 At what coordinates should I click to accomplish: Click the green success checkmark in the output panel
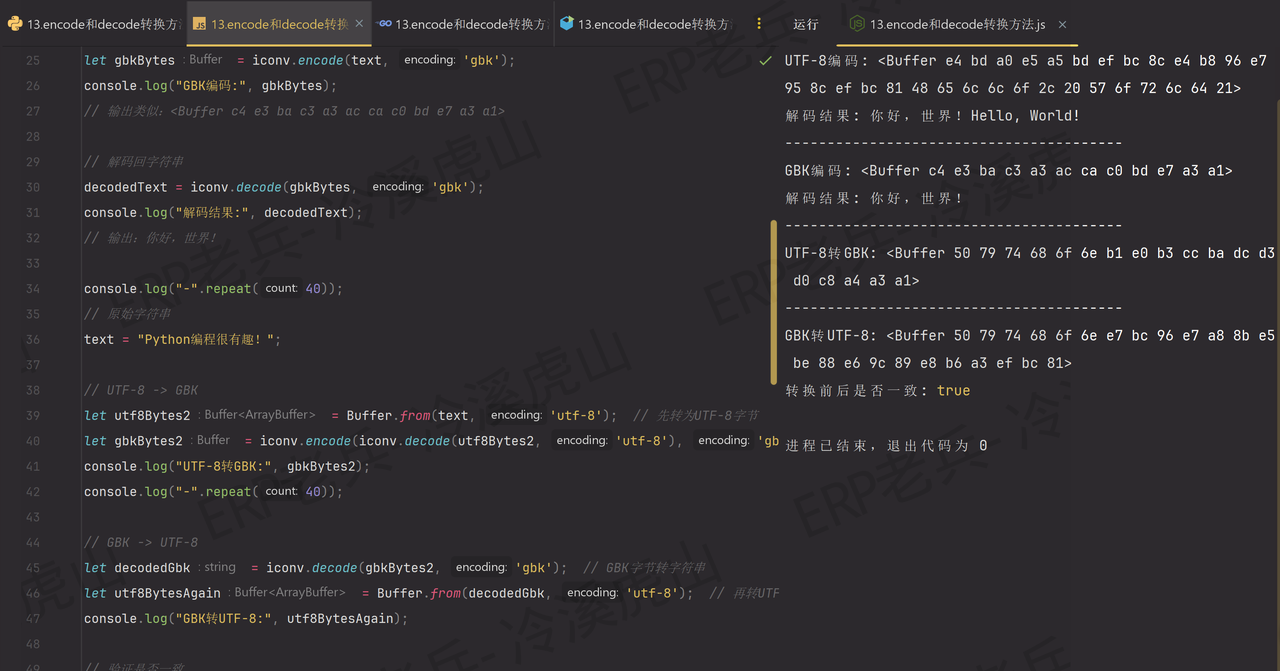click(x=765, y=60)
